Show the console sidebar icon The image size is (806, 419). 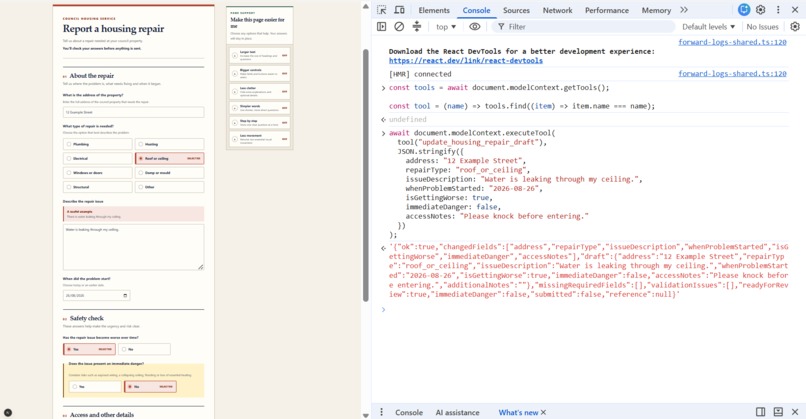(381, 26)
